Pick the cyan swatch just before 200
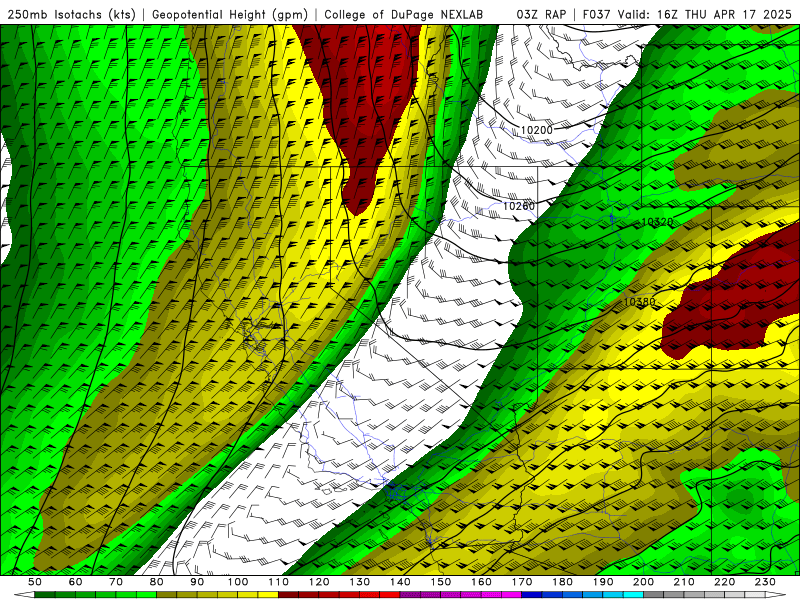 pyautogui.click(x=633, y=594)
